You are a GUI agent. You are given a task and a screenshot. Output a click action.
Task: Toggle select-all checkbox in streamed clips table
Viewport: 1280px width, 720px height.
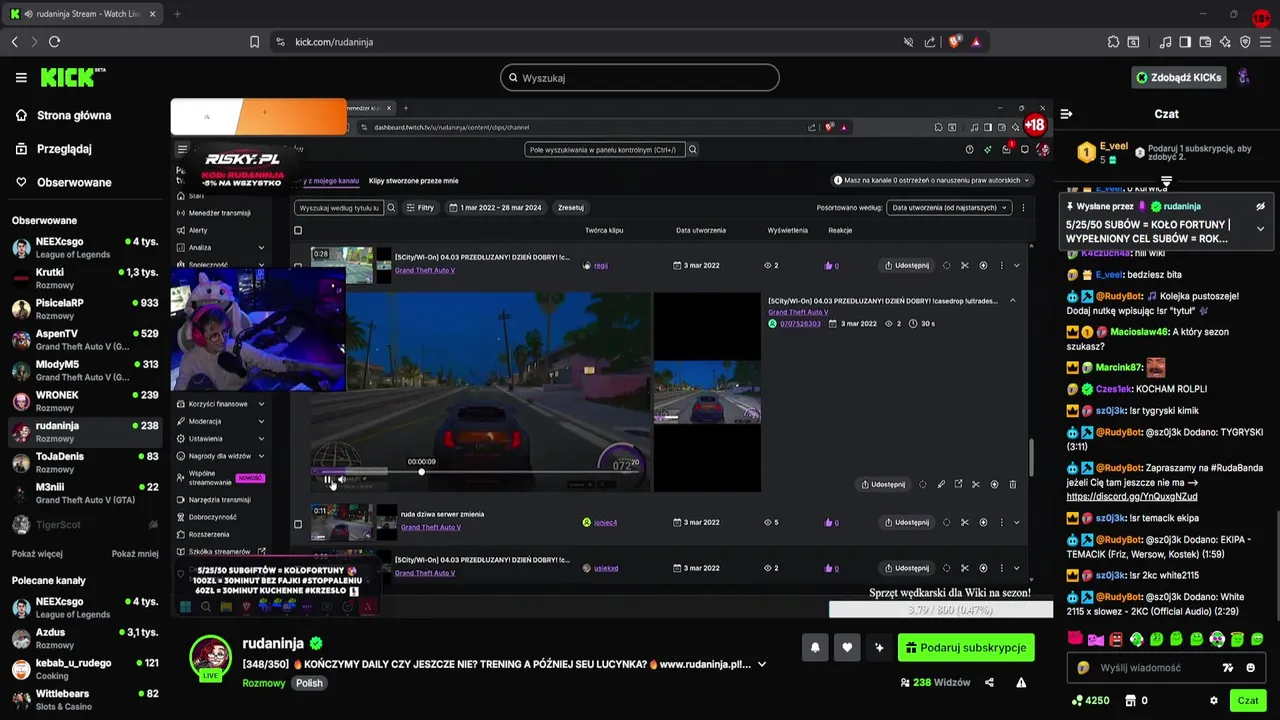(x=298, y=231)
